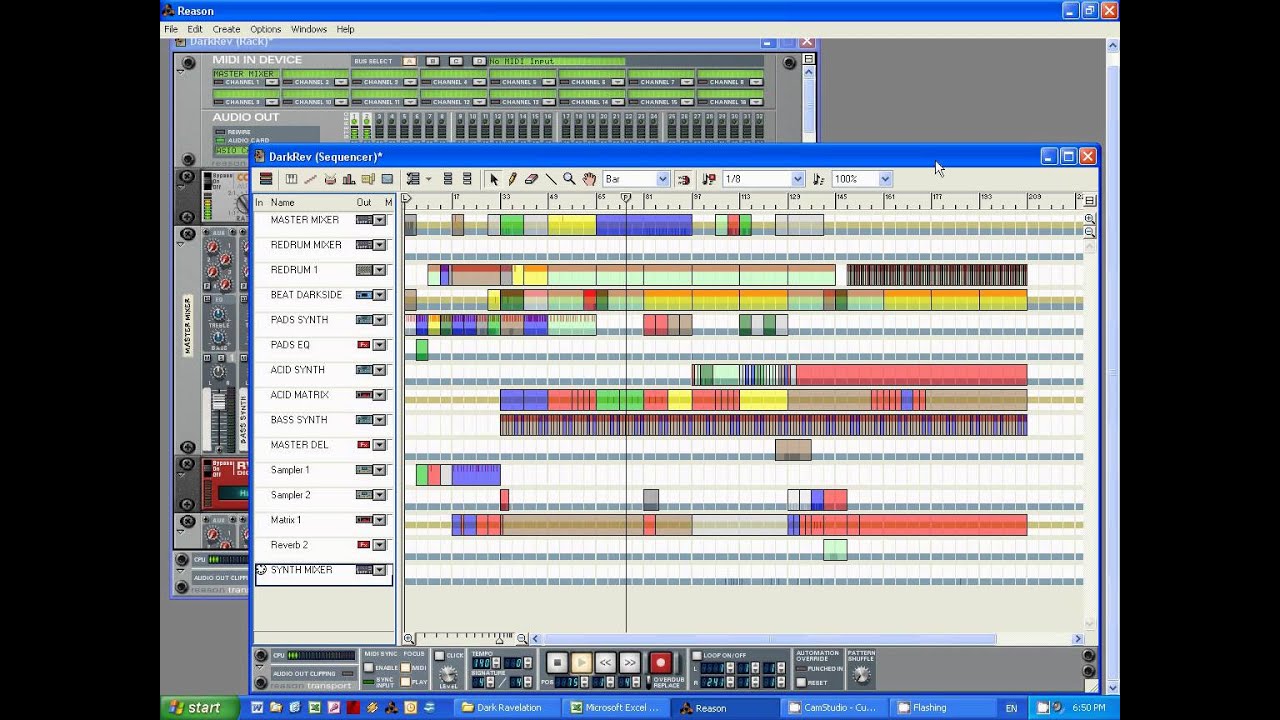The width and height of the screenshot is (1280, 720).
Task: Click the Quantize Notes icon
Action: pyautogui.click(x=818, y=179)
